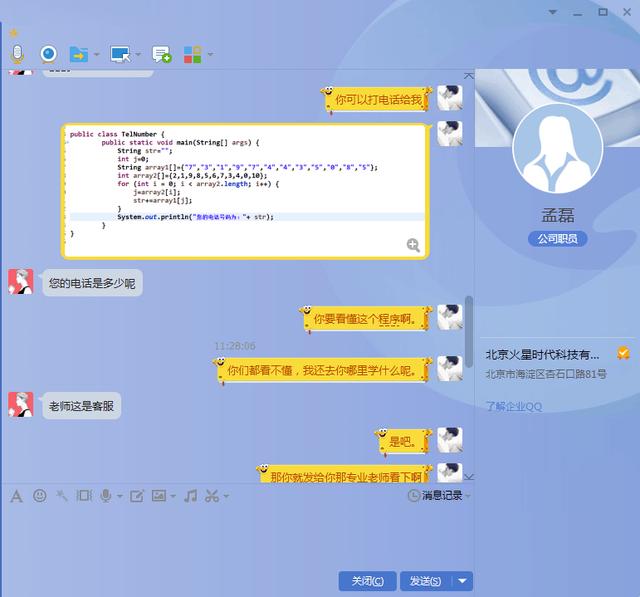The image size is (640, 597).
Task: Click the chat history vertical scrollbar
Action: 469,331
